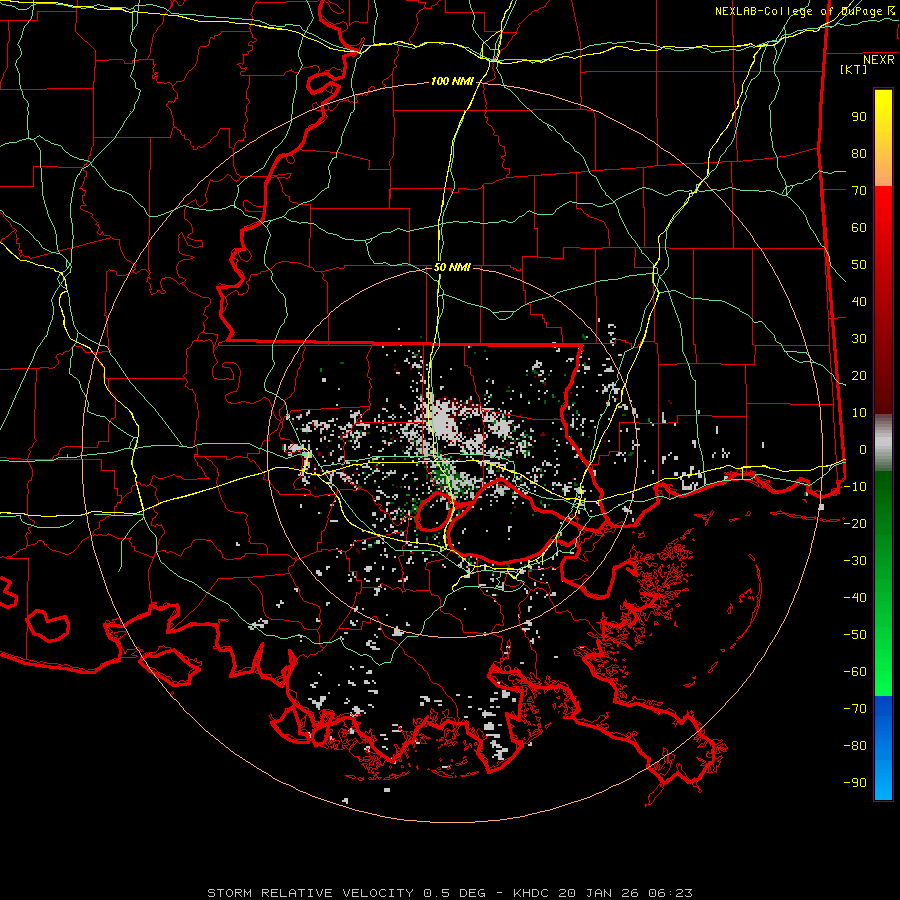Image resolution: width=900 pixels, height=900 pixels.
Task: Click the "70" value on the velocity scale
Action: tap(859, 191)
